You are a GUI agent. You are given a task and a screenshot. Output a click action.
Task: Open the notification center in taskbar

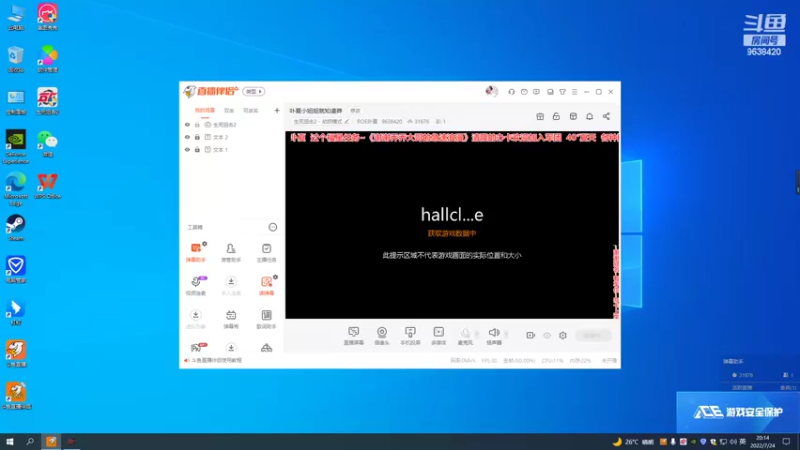click(x=787, y=441)
